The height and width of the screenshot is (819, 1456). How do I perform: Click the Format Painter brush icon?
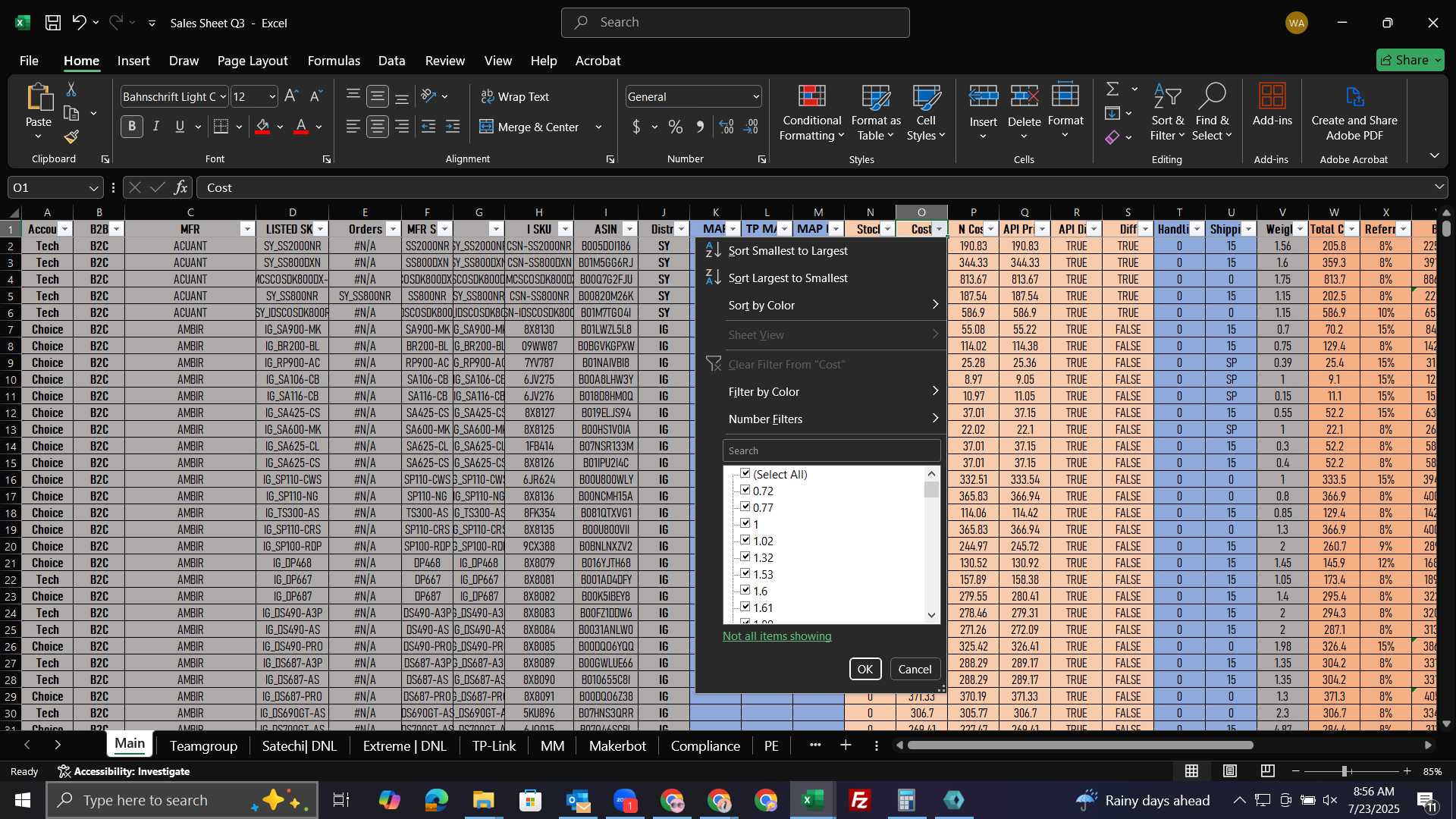tap(71, 137)
